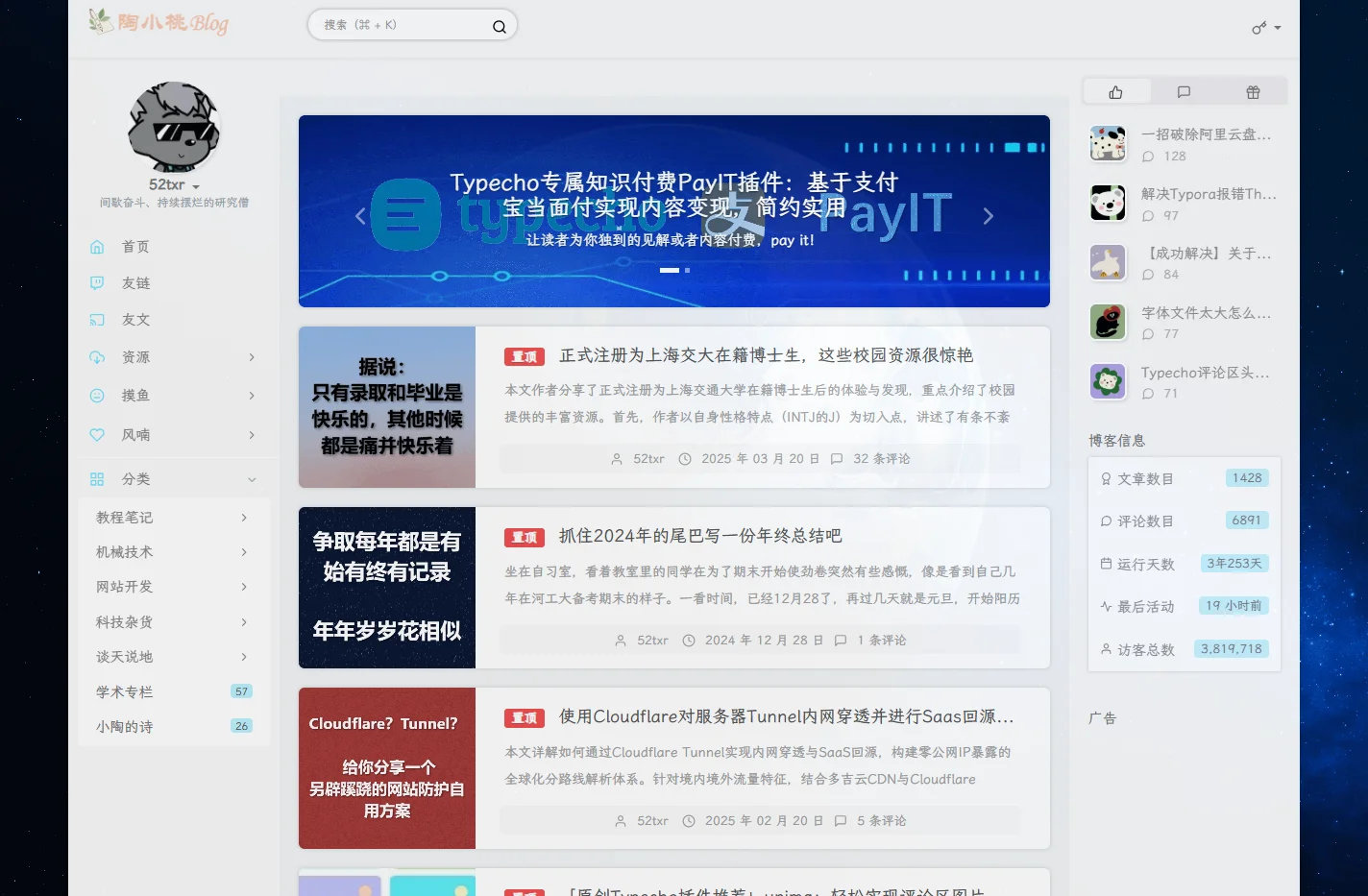This screenshot has width=1368, height=896.
Task: Collapse the 分类 section chevron
Action: 252,479
